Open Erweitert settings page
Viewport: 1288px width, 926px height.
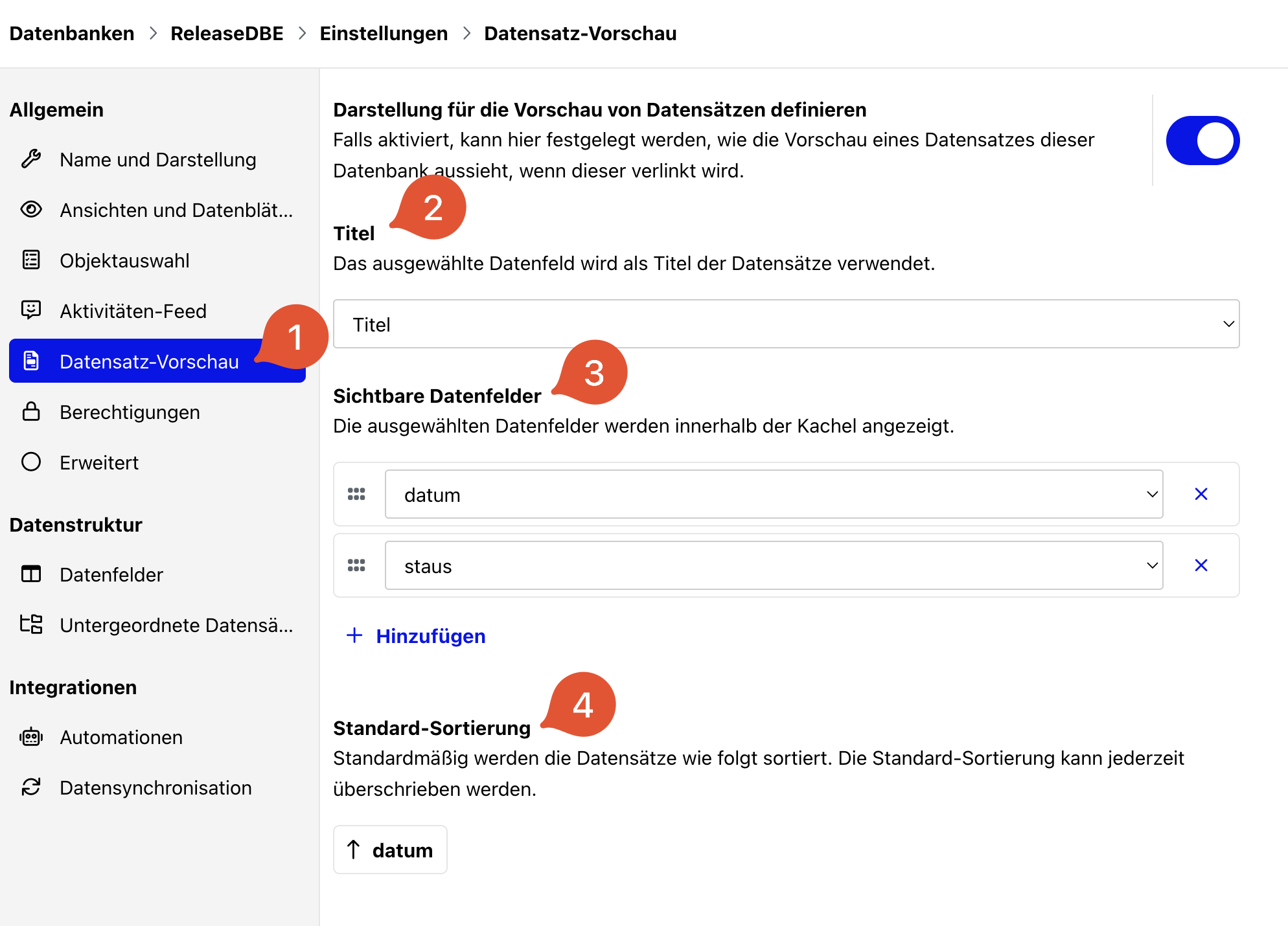(157, 462)
